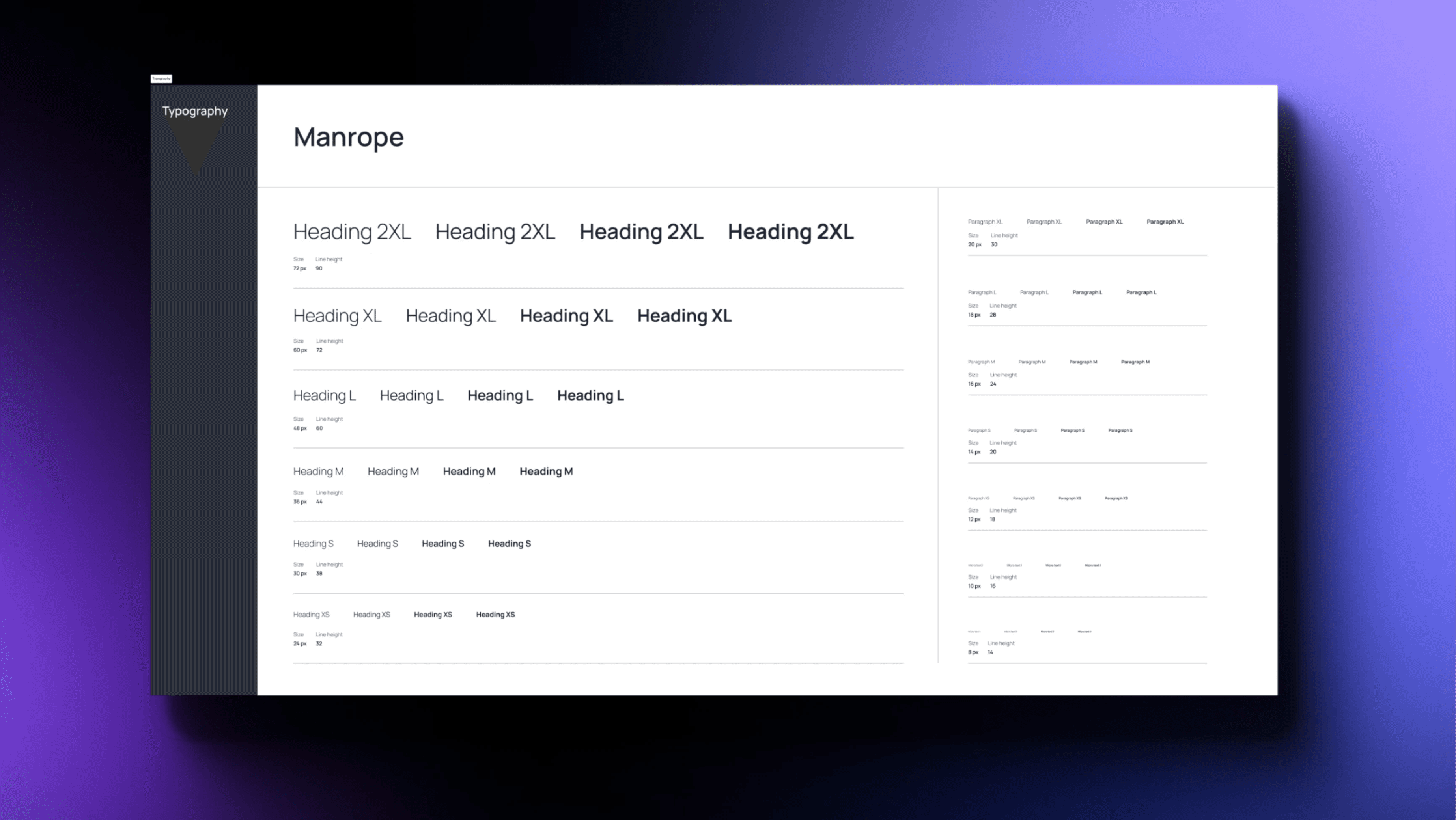Select the boldest 'Heading L' sample
The width and height of the screenshot is (1456, 820).
(590, 396)
